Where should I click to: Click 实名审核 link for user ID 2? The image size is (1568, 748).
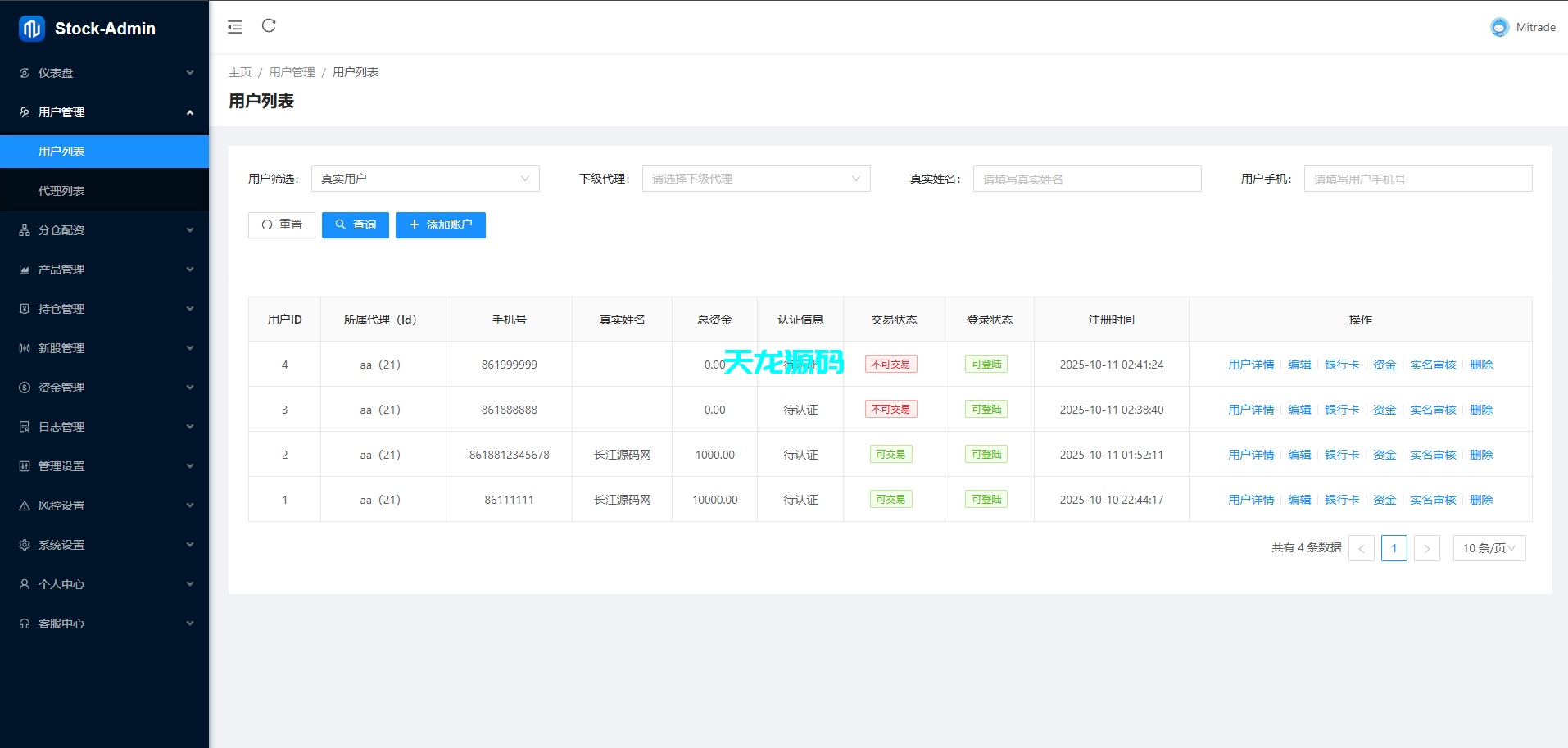[x=1432, y=455]
